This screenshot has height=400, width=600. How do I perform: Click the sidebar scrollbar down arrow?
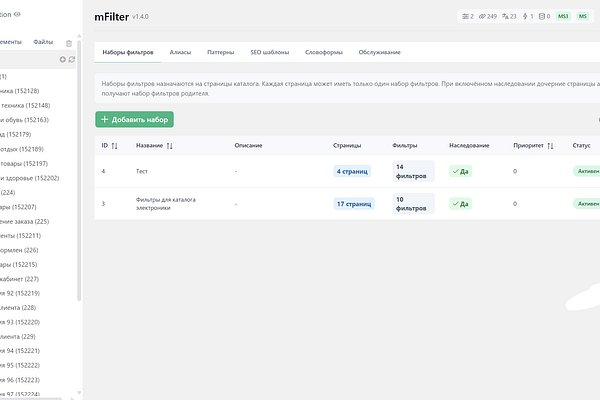coord(79,393)
